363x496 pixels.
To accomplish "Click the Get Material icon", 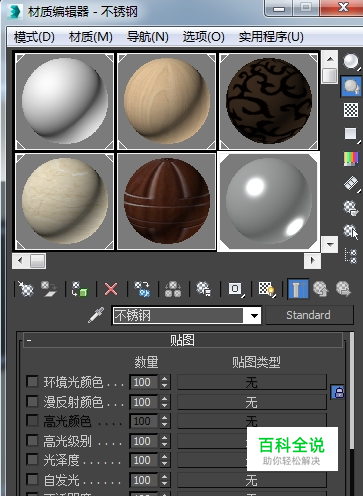I will pyautogui.click(x=26, y=289).
